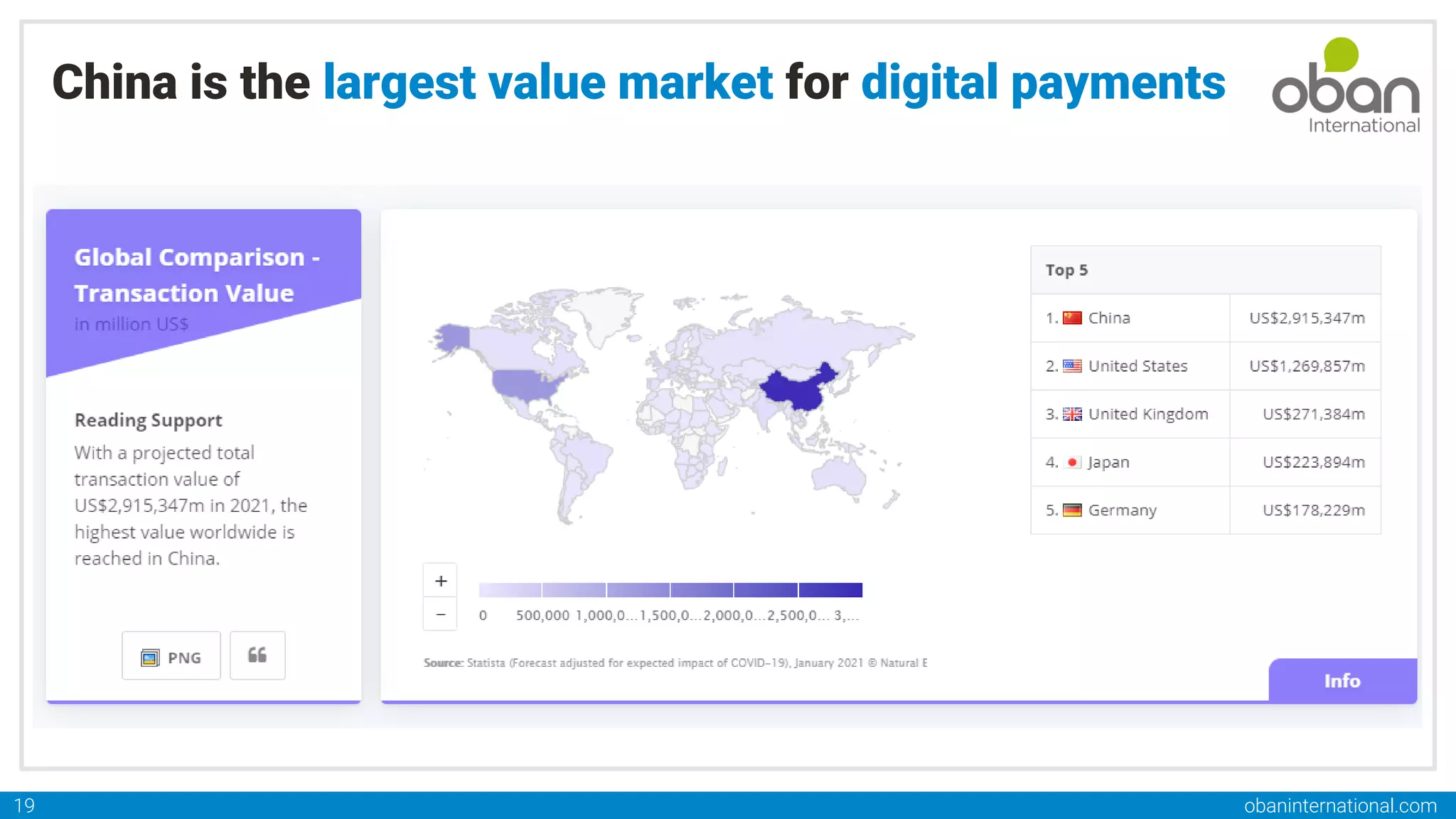The image size is (1456, 819).
Task: Click the value US$178,229m
Action: pos(1314,510)
